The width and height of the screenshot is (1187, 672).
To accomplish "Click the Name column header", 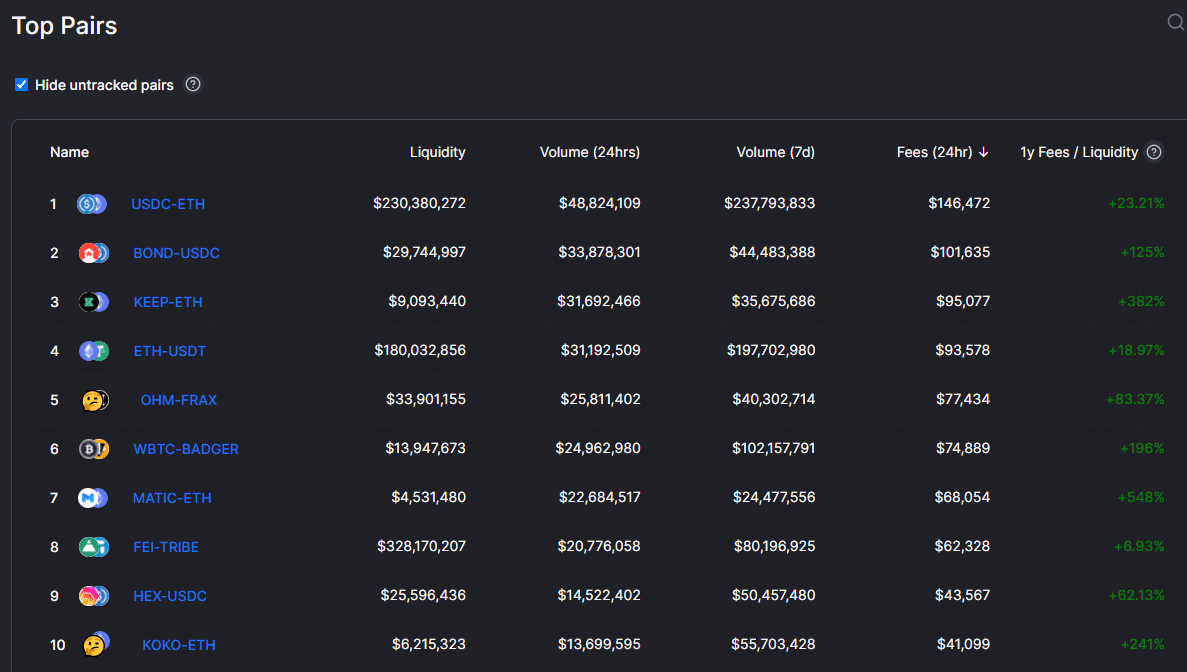I will [x=70, y=152].
